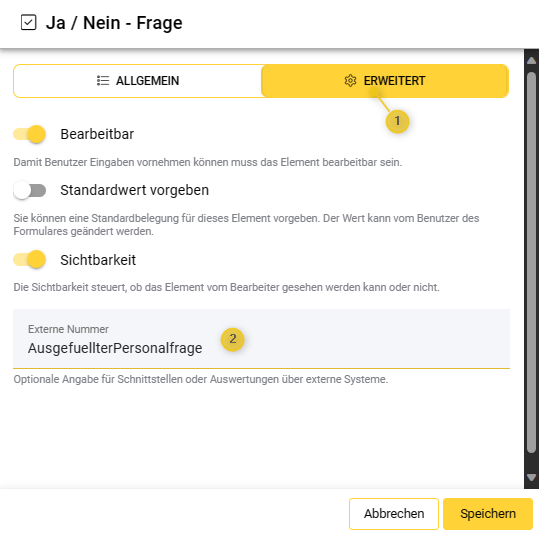This screenshot has height=537, width=539.
Task: Click the yellow annotation marker numbered 1
Action: pos(397,121)
